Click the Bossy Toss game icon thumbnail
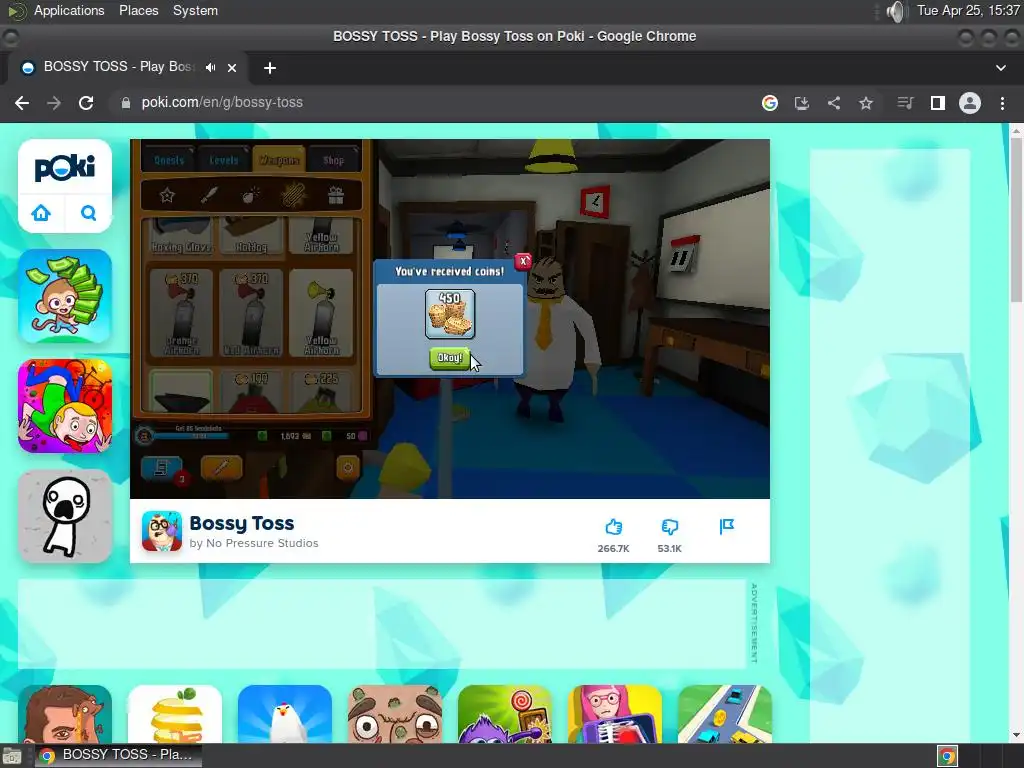The image size is (1024, 768). pyautogui.click(x=162, y=531)
